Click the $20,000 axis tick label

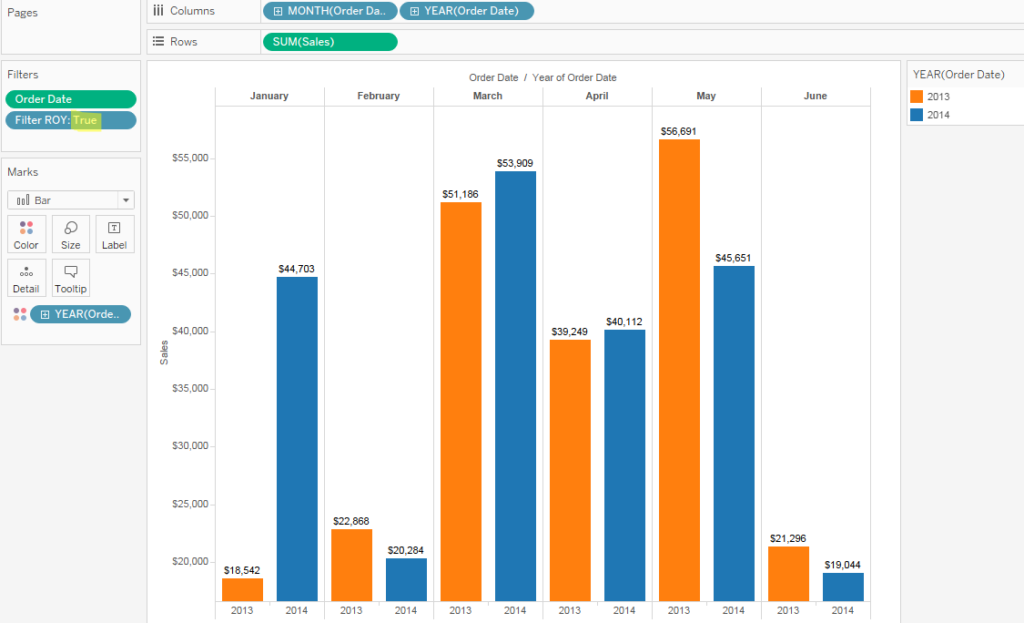[190, 562]
